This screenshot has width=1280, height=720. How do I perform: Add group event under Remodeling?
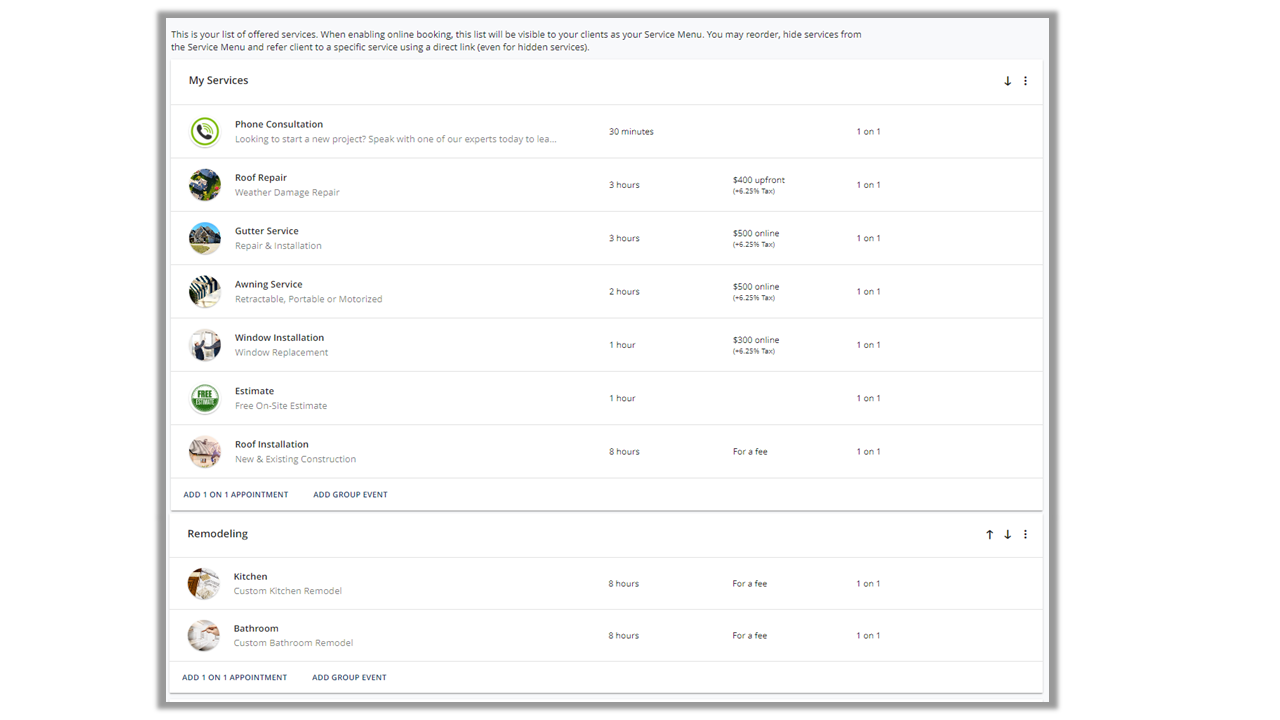click(349, 678)
